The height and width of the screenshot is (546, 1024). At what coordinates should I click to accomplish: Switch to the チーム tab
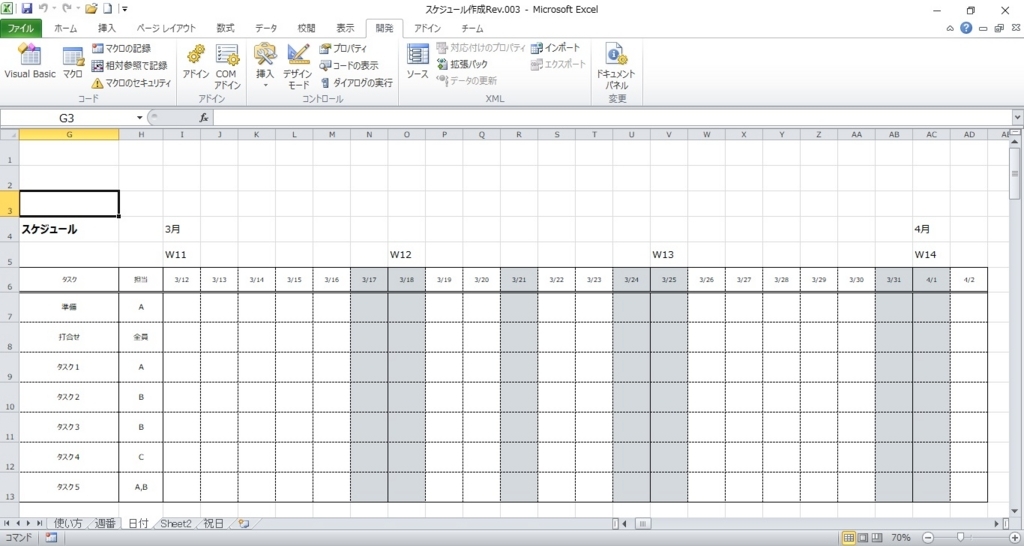pos(472,28)
